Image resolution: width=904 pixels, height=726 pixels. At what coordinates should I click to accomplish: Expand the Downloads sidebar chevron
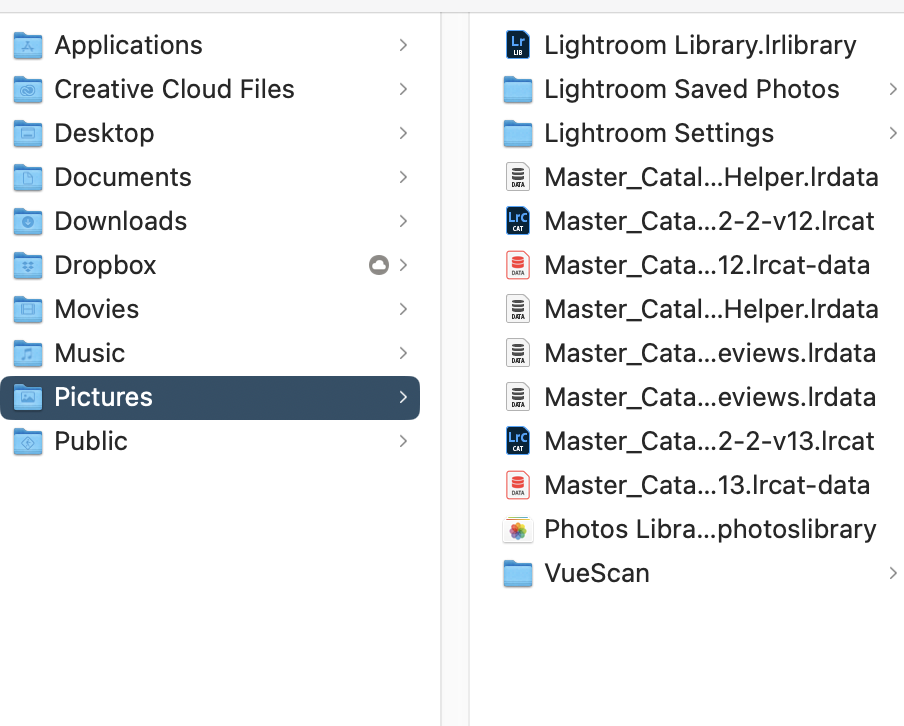coord(403,221)
